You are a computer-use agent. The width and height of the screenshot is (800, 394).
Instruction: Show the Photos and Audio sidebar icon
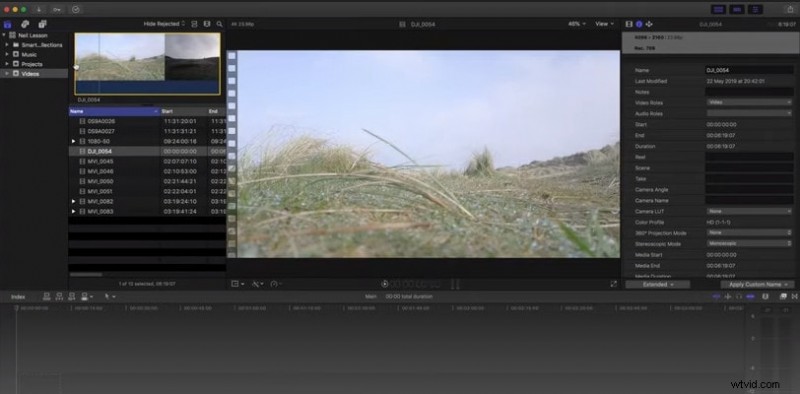pos(25,24)
